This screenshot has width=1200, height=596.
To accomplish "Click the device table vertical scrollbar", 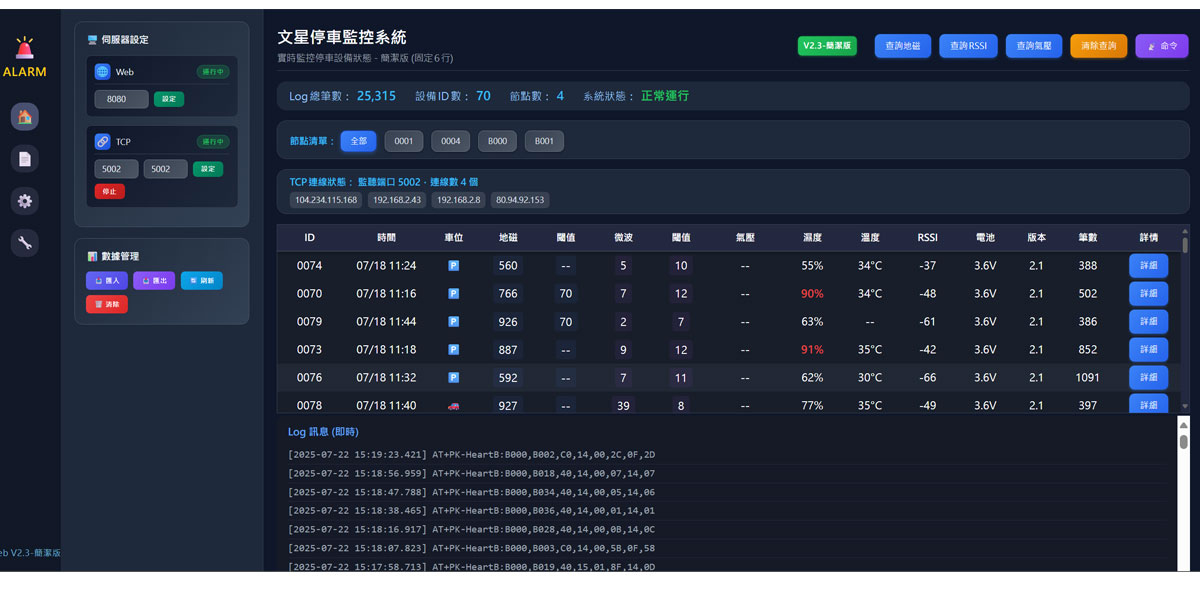I will [1185, 320].
